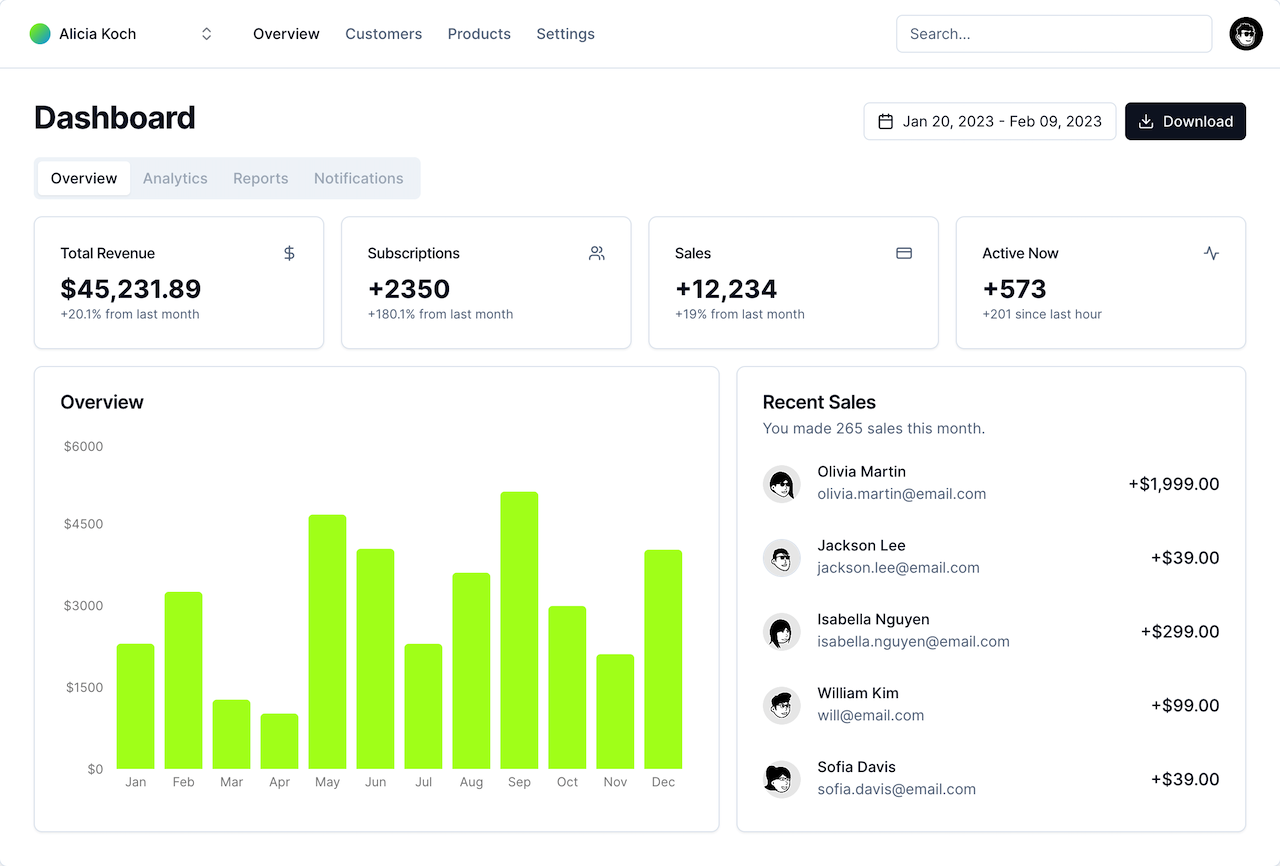Switch to the Notifications tab
This screenshot has height=866, width=1280.
(358, 178)
